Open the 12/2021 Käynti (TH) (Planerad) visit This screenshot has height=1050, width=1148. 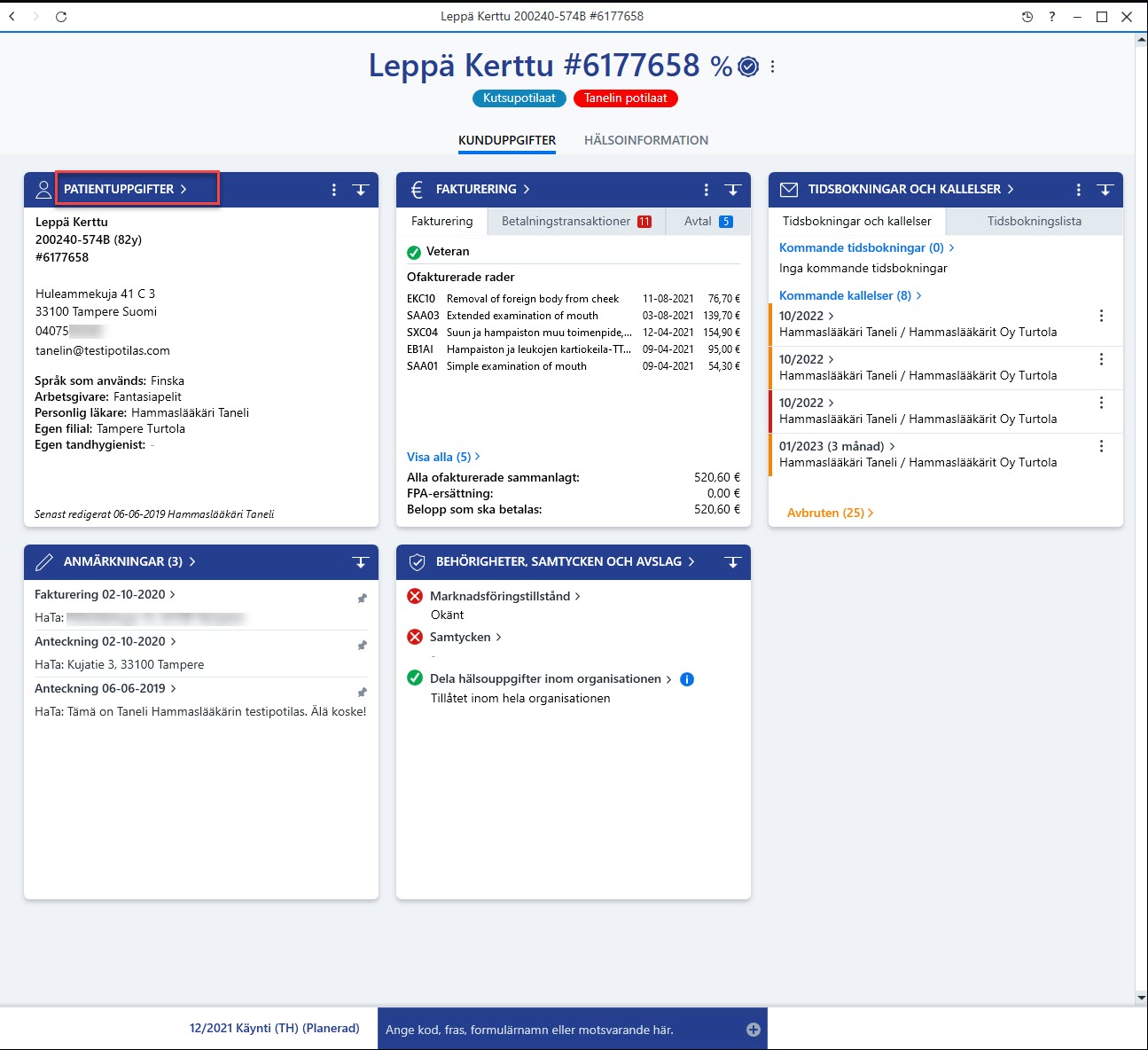click(275, 1029)
